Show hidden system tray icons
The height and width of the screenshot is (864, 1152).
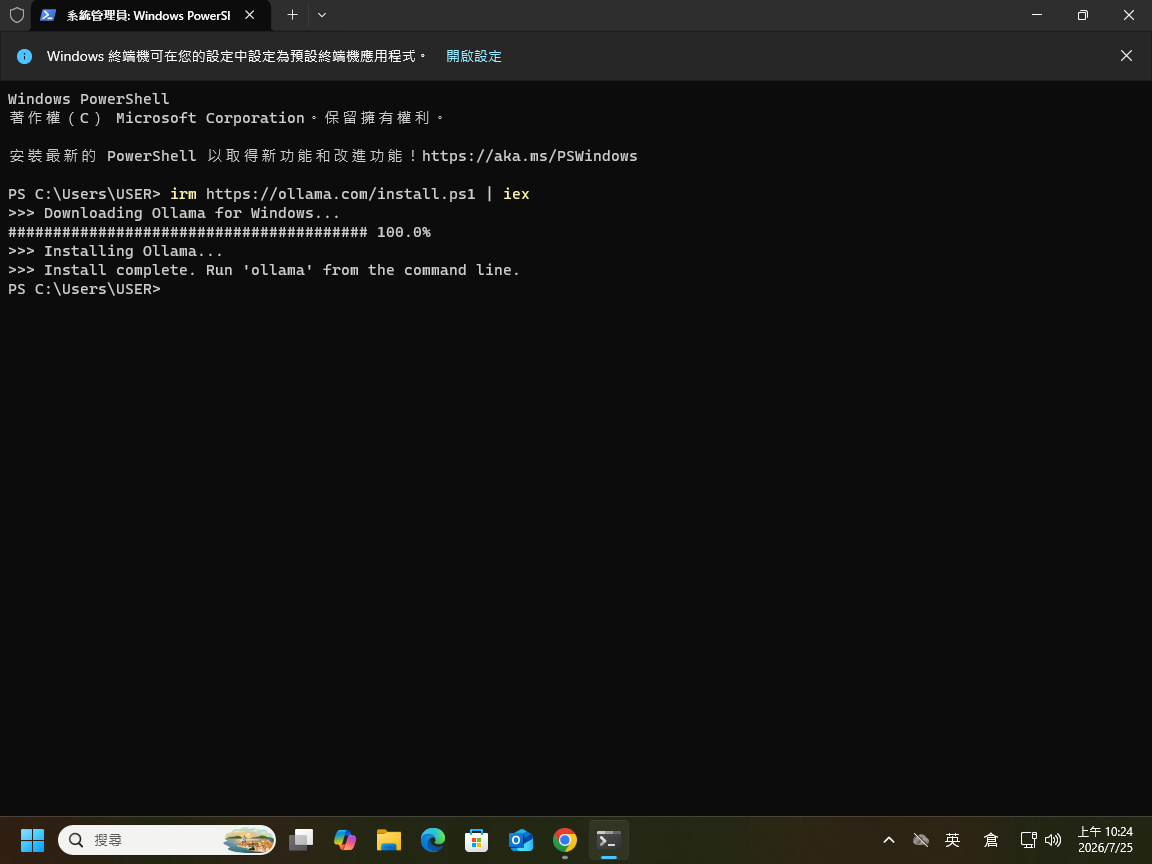point(888,840)
